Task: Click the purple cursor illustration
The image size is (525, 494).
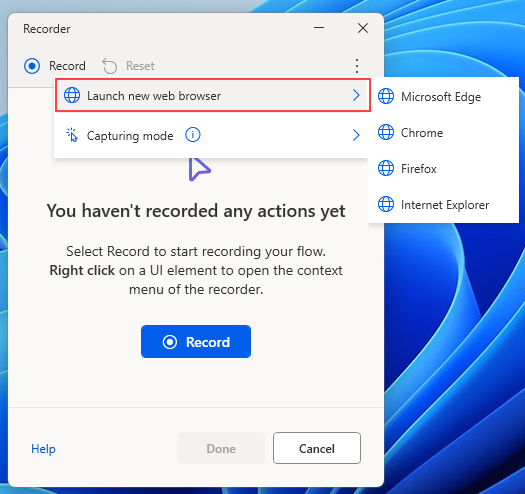Action: (200, 169)
